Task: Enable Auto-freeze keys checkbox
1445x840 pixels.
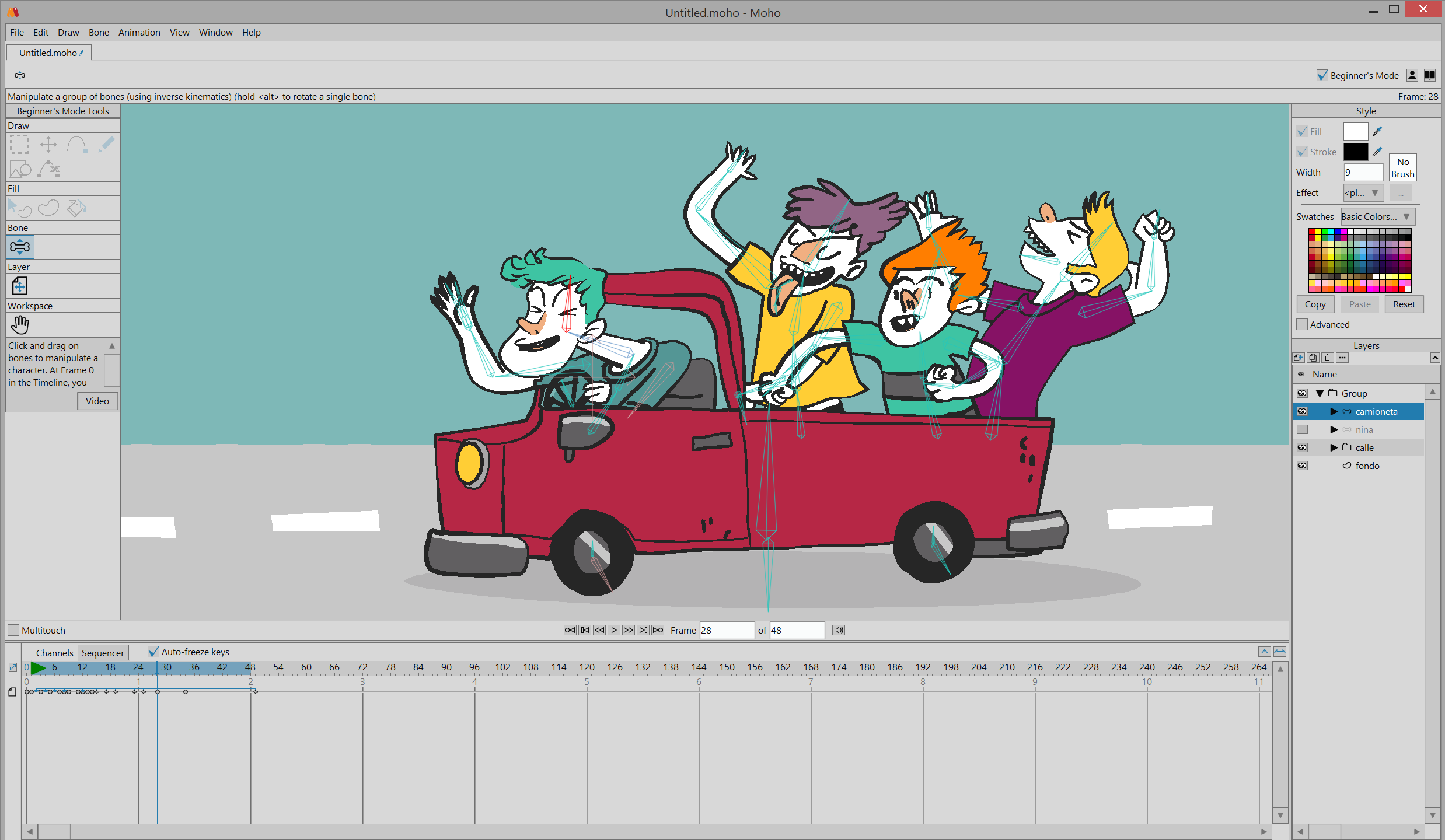Action: tap(152, 651)
